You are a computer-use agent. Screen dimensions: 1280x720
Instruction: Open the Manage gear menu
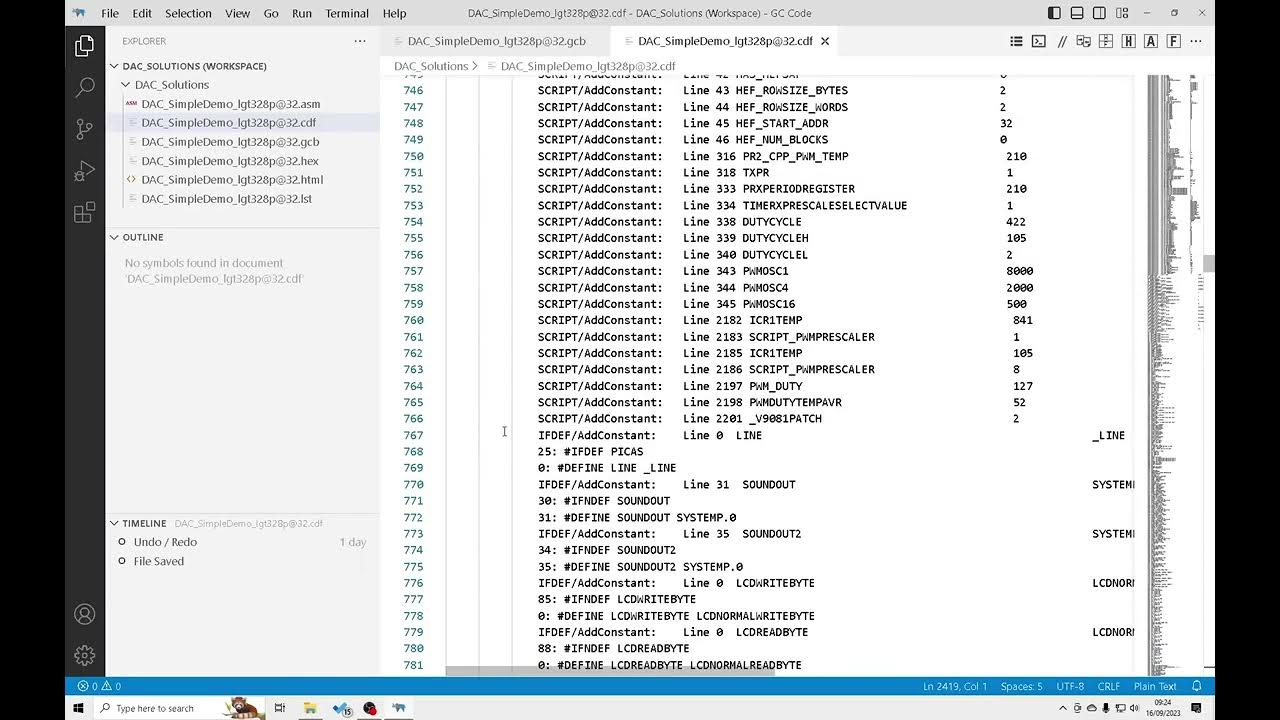85,656
